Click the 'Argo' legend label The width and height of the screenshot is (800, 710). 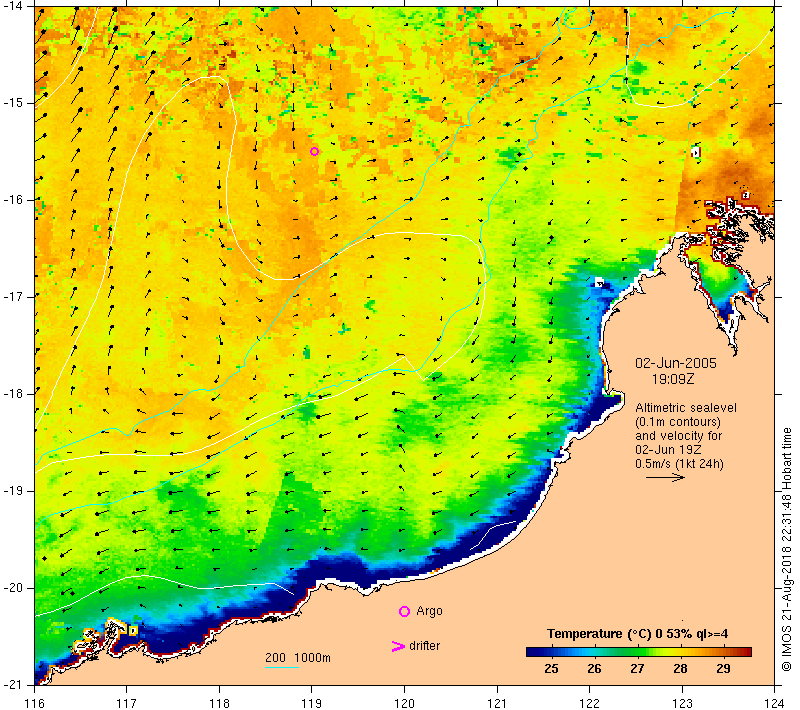tap(429, 611)
